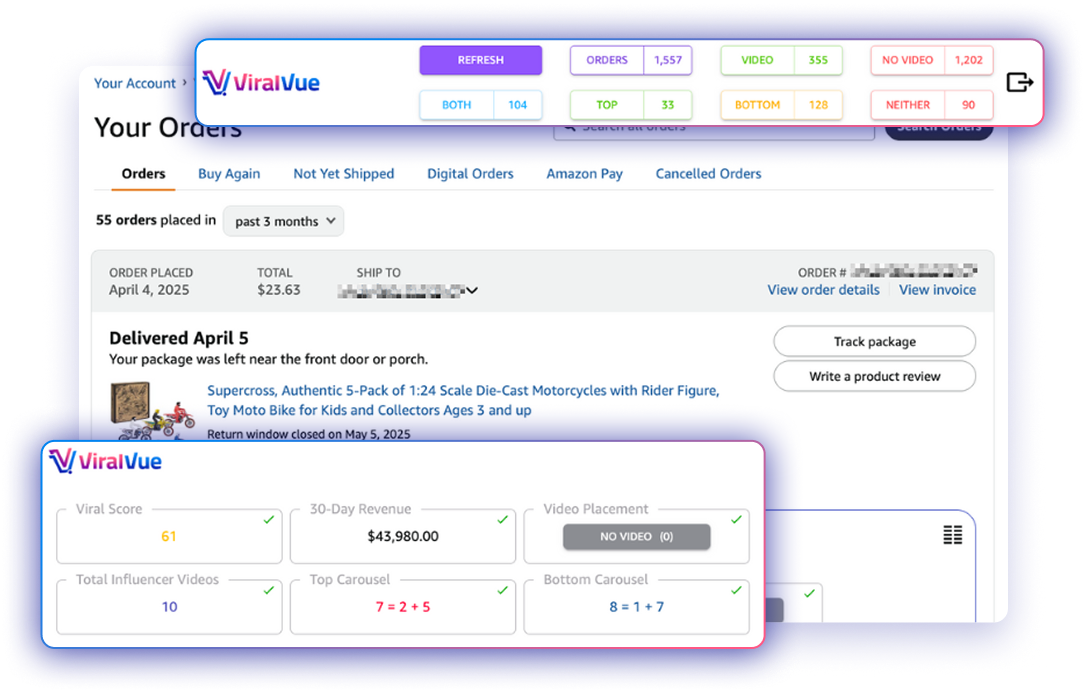Image resolution: width=1086 pixels, height=693 pixels.
Task: Open the past 3 months dropdown
Action: 283,222
